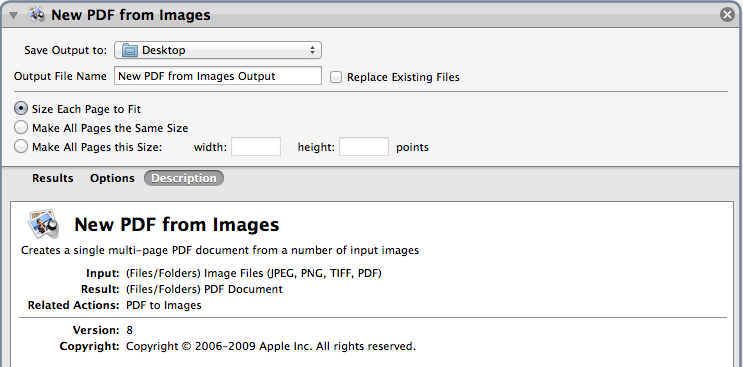Switch to the Results tab
743x367 pixels.
[x=53, y=179]
